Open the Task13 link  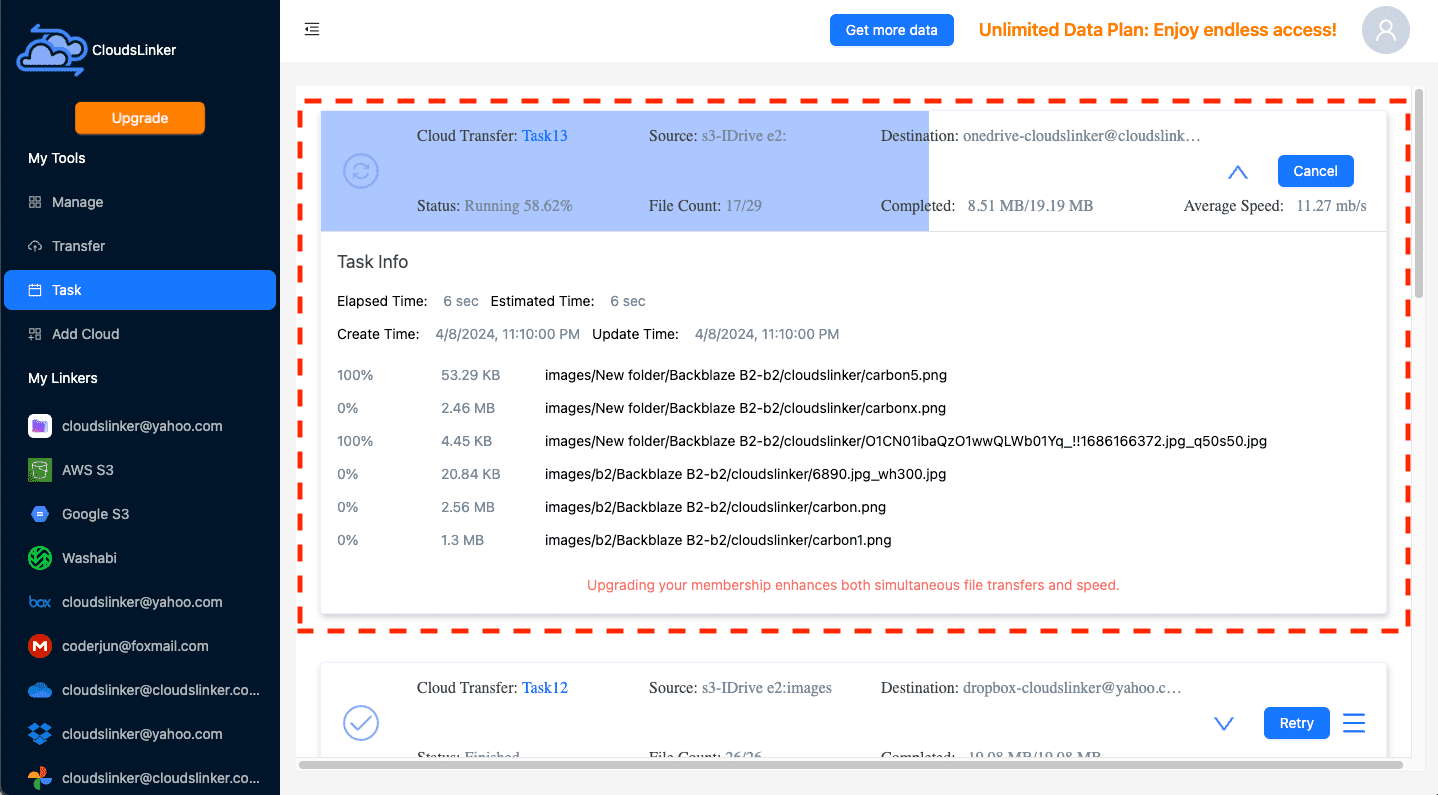tap(545, 136)
